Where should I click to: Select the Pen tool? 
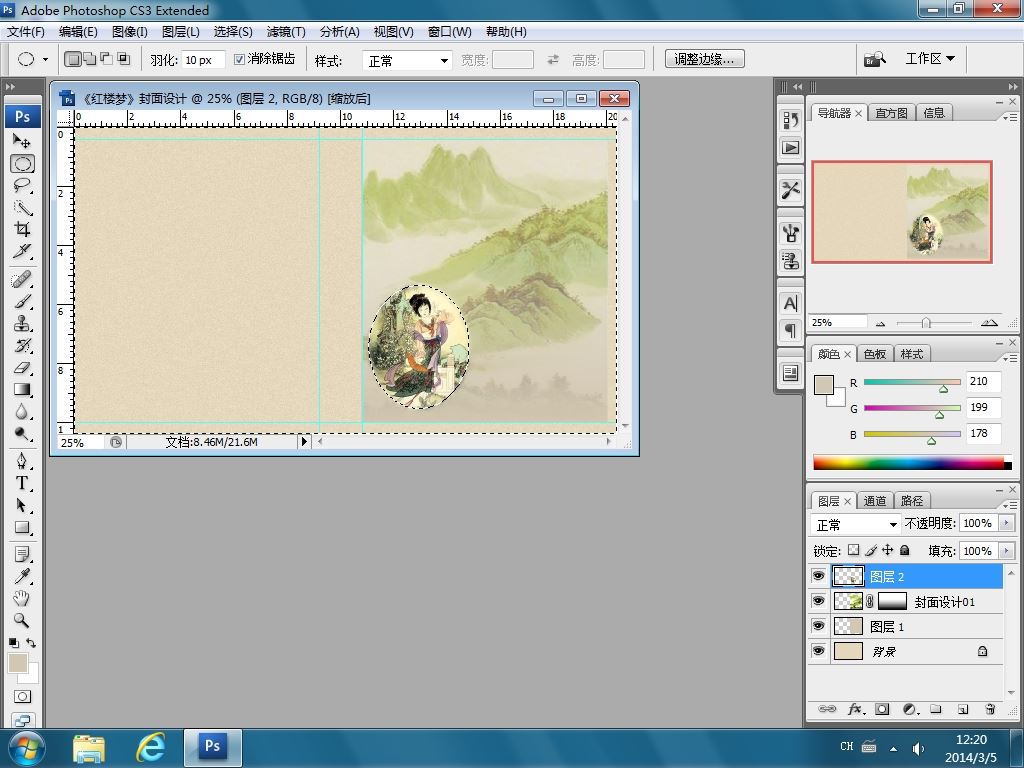tap(22, 461)
